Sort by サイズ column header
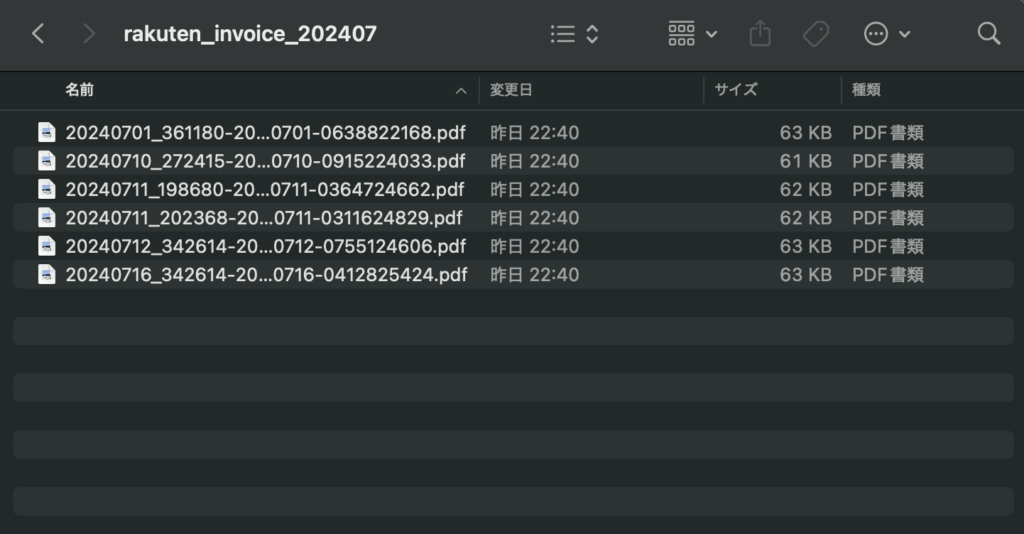 pos(736,90)
